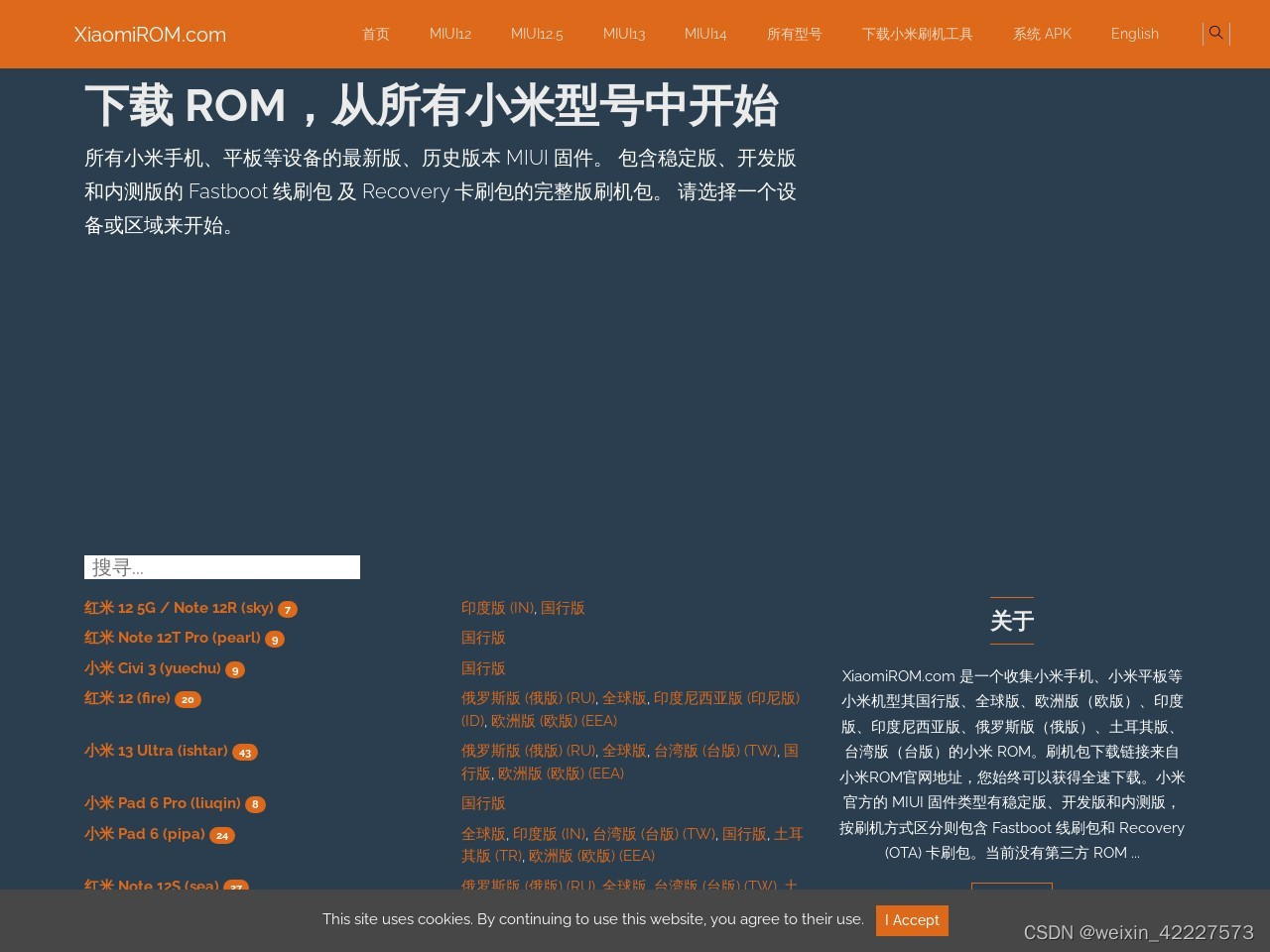This screenshot has height=952, width=1270.
Task: Select 国行版 in the 红米 12 5G row
Action: (563, 608)
